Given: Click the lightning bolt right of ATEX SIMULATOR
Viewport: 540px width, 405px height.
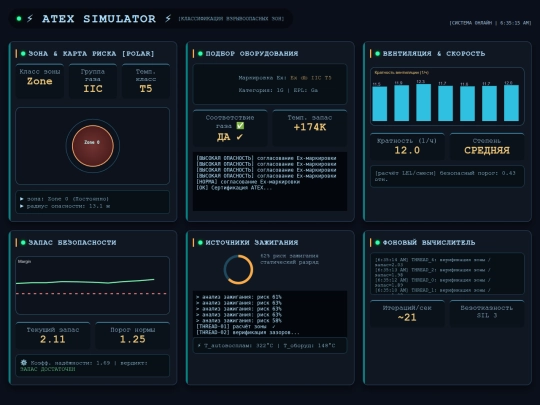Looking at the screenshot, I should click(x=168, y=19).
